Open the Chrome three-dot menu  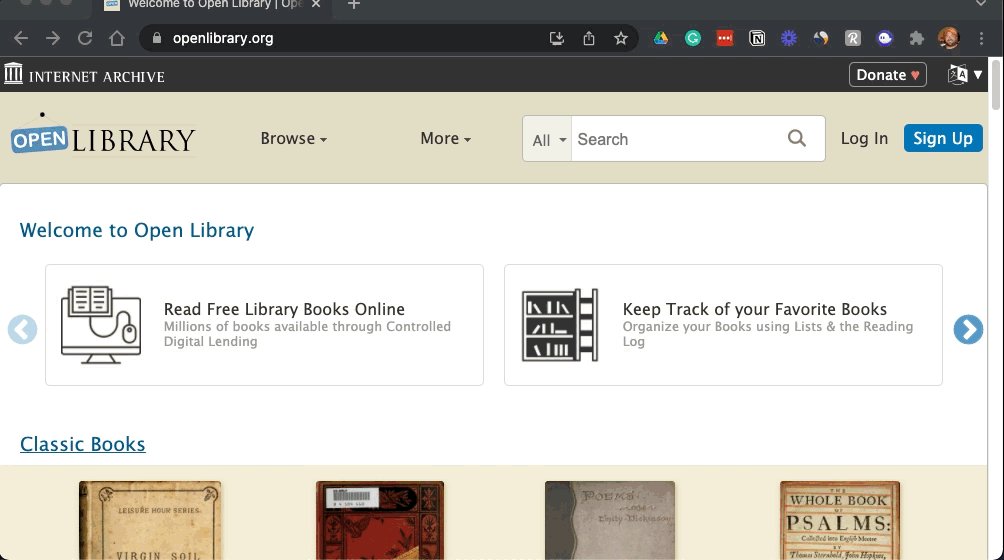click(x=982, y=38)
